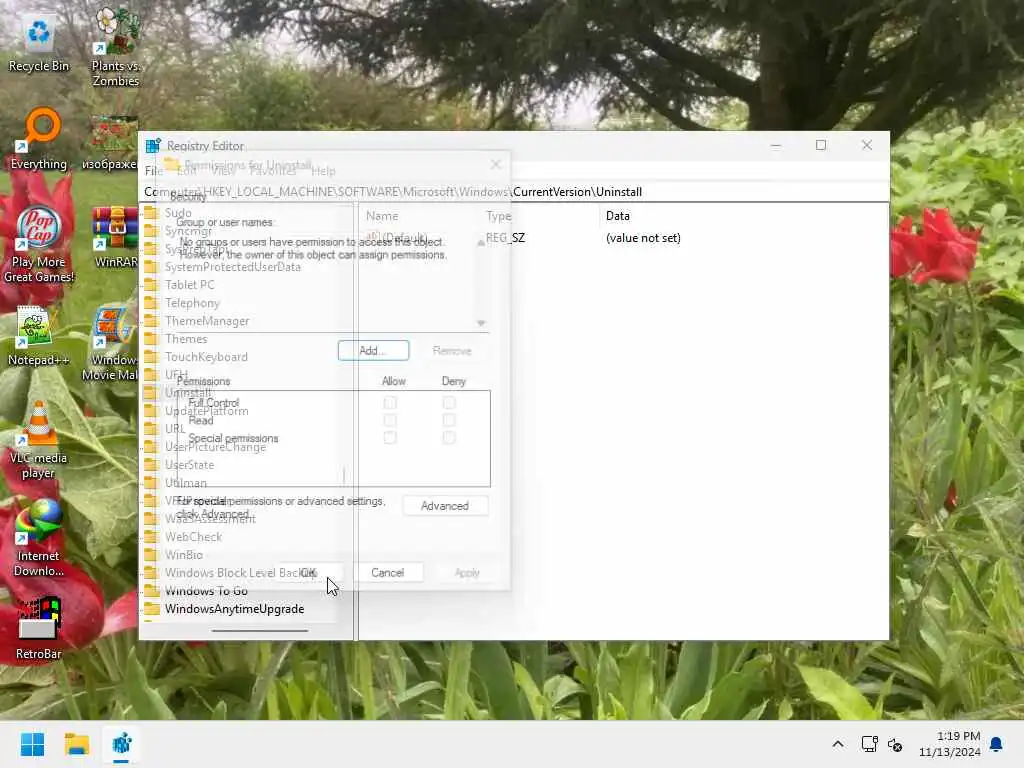Open the Everything search shortcut
This screenshot has width=1024, height=768.
(39, 139)
